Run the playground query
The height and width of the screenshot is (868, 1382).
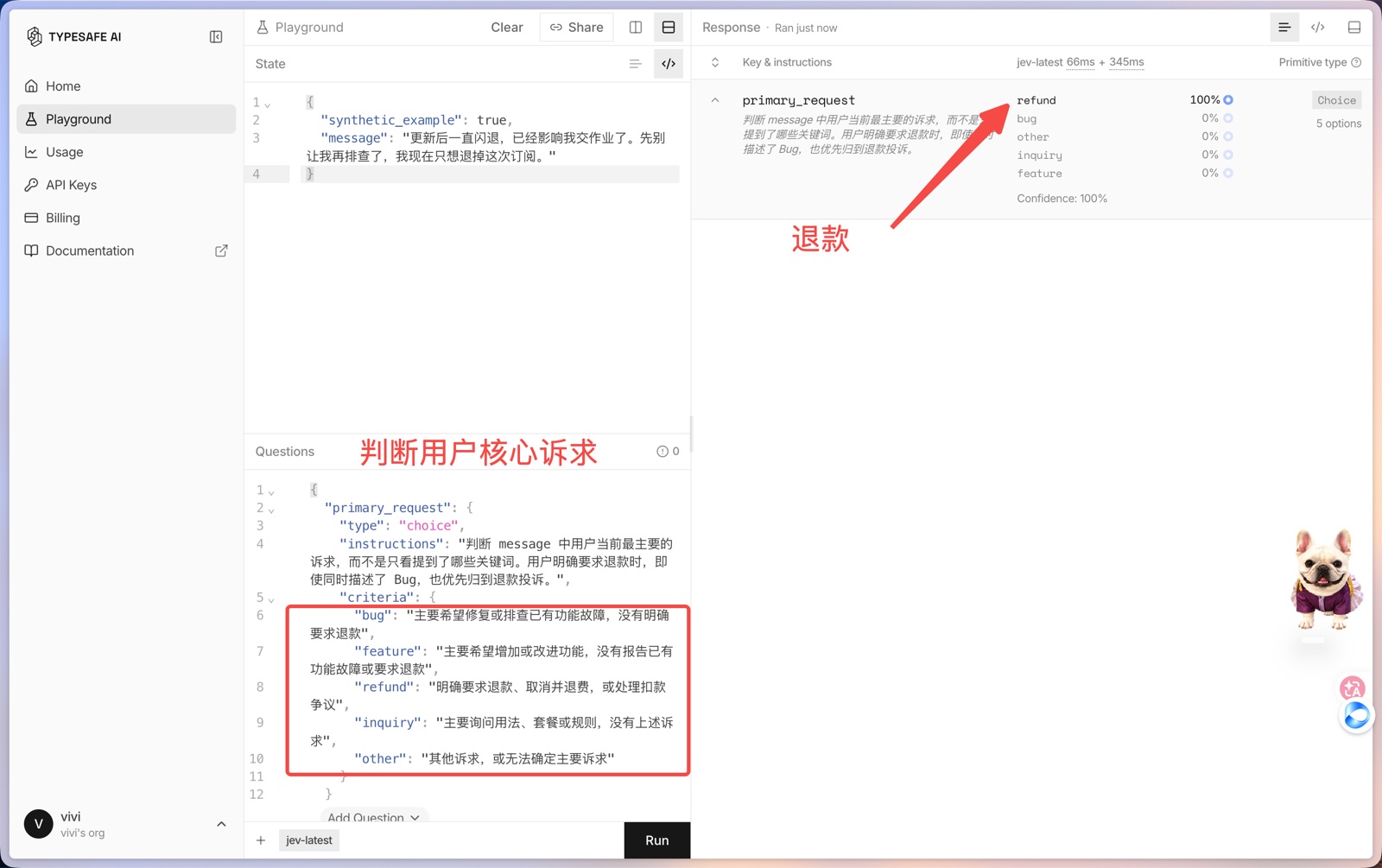(x=657, y=840)
